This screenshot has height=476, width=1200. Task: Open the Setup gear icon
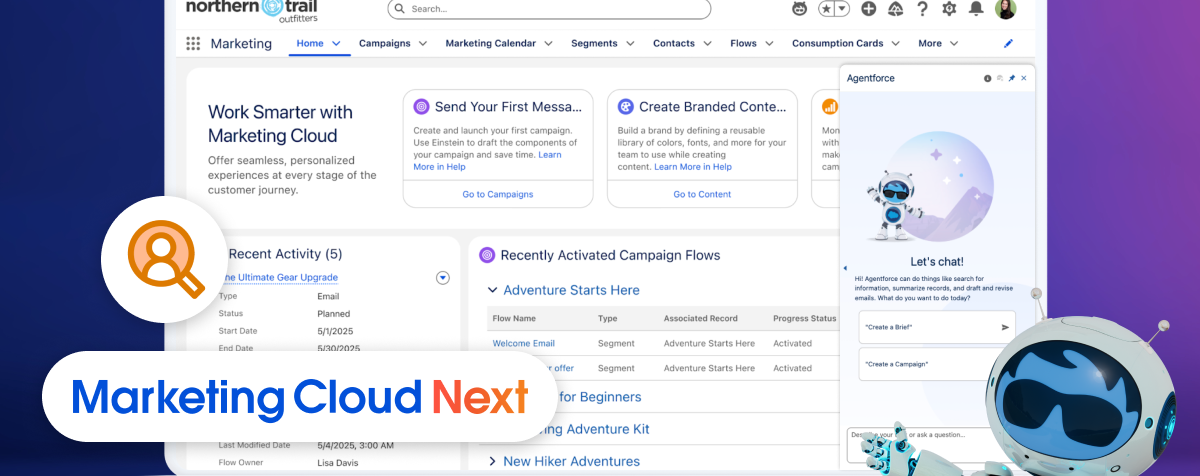949,9
